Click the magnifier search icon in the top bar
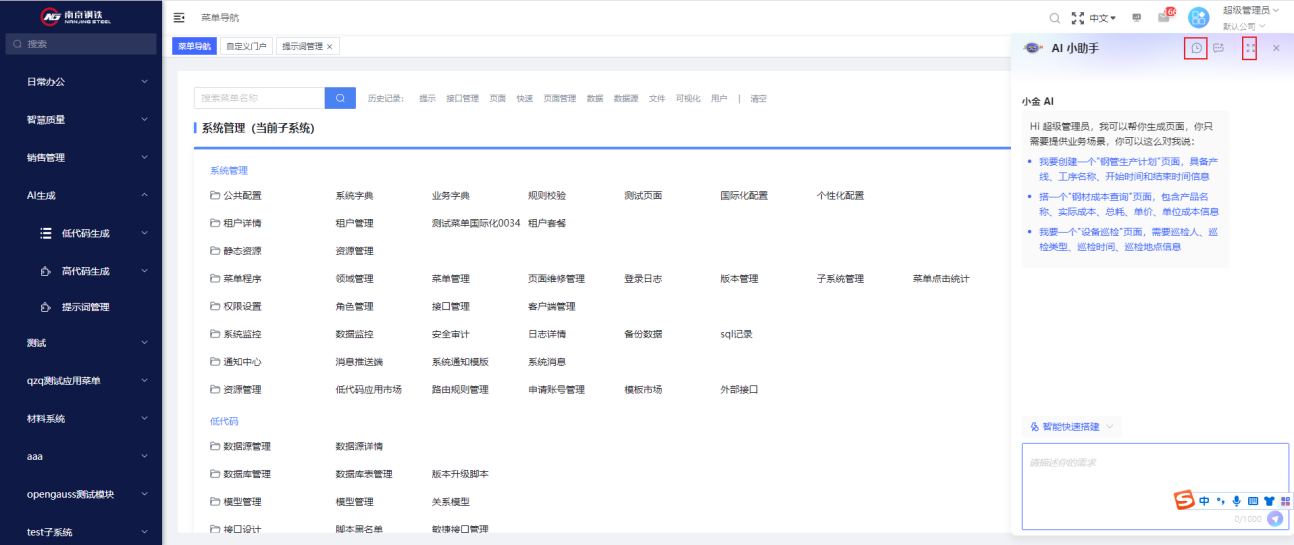 pyautogui.click(x=1055, y=18)
